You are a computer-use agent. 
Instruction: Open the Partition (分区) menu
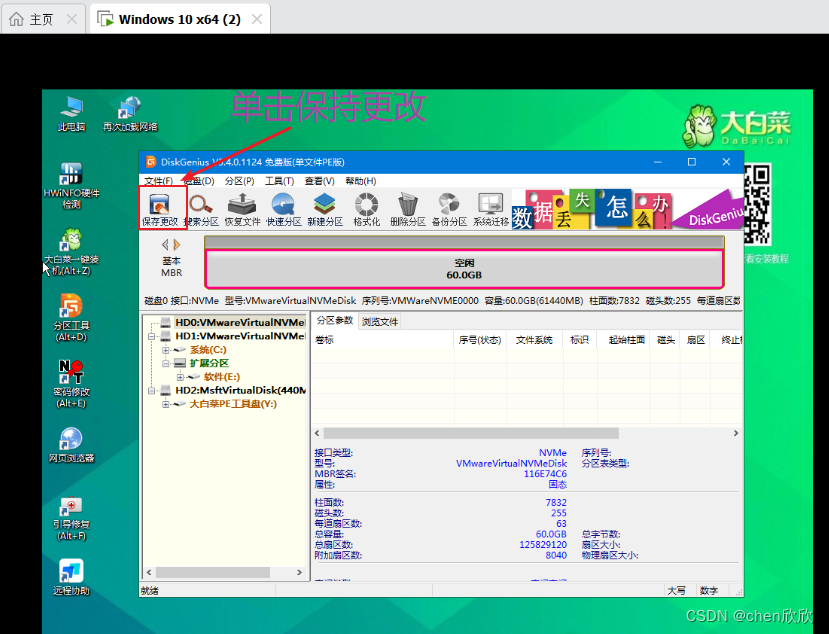tap(240, 181)
